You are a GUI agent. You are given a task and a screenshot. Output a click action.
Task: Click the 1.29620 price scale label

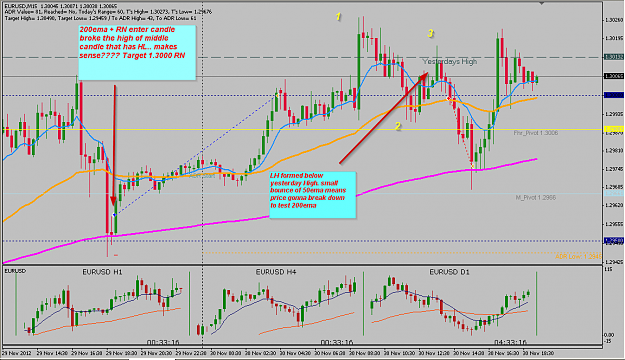click(x=614, y=205)
